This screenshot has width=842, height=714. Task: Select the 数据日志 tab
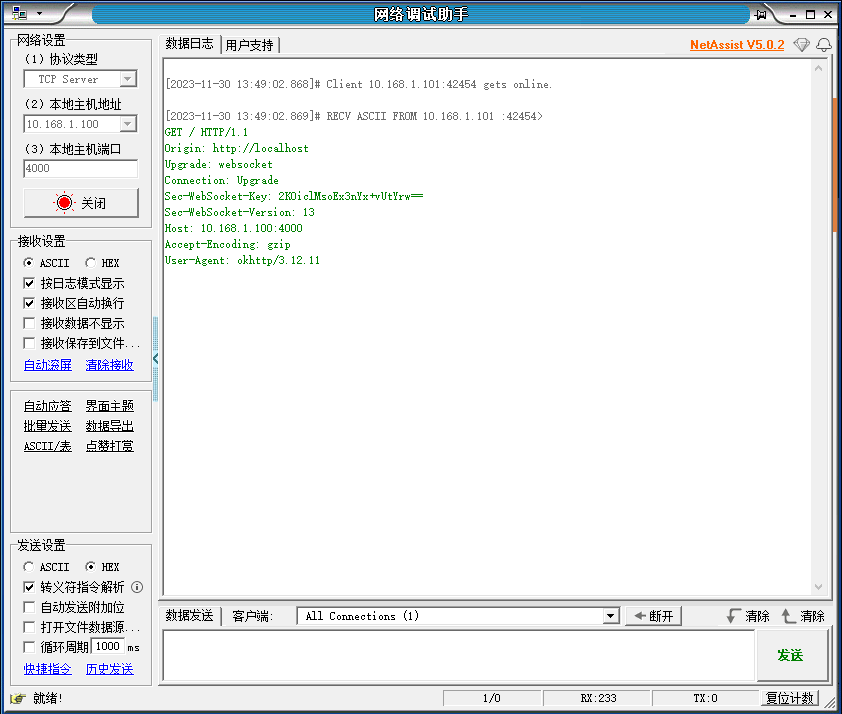tap(189, 44)
